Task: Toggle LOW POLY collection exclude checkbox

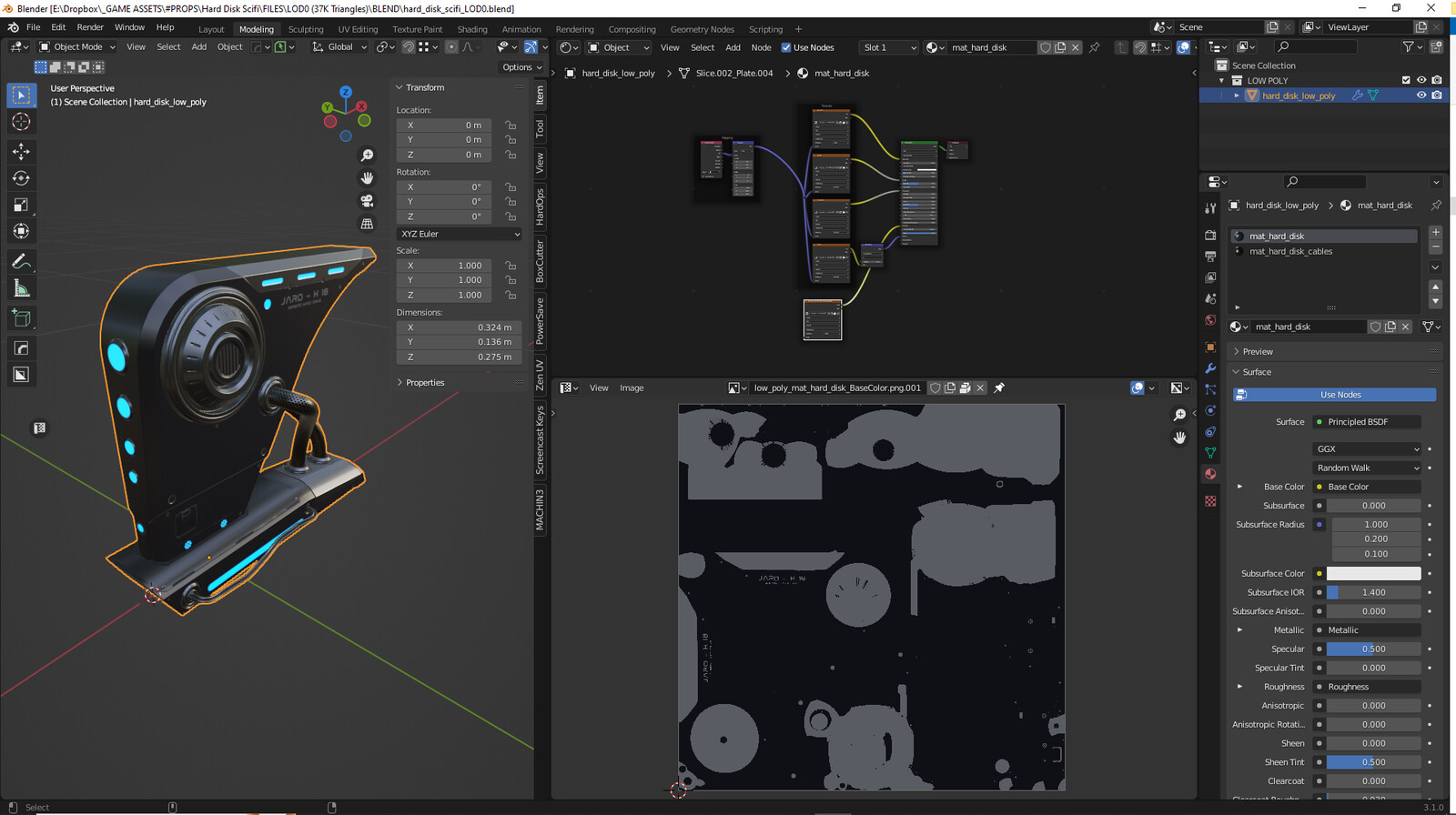Action: click(1406, 80)
